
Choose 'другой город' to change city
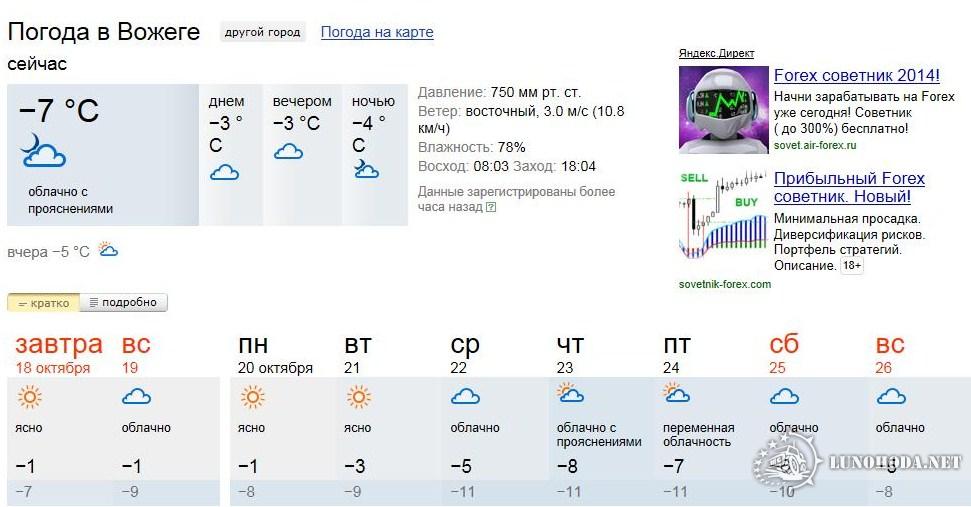point(263,32)
